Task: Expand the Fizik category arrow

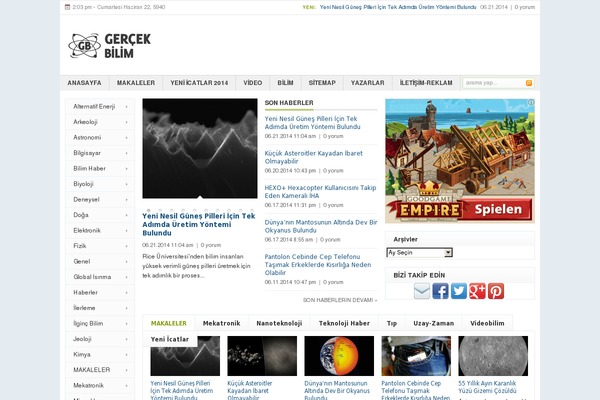Action: tap(127, 246)
